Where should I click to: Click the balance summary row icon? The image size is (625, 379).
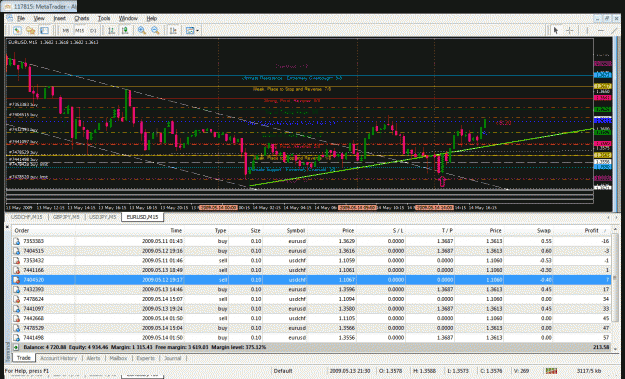click(16, 348)
